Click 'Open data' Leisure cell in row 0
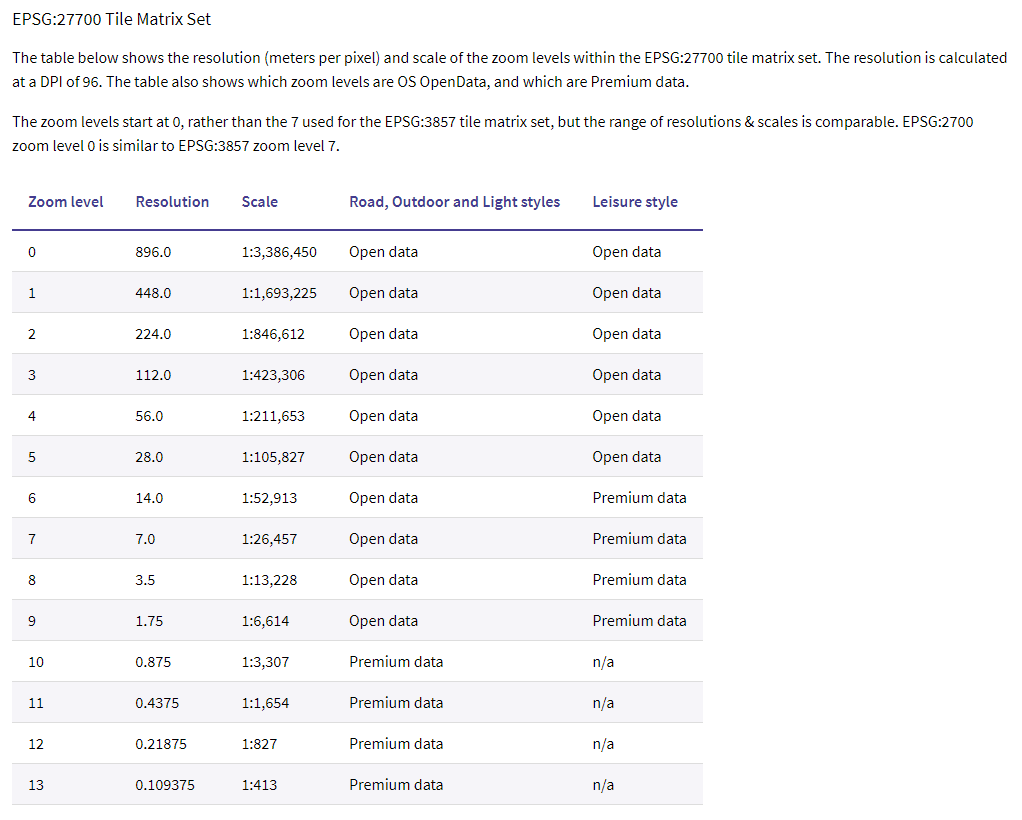The height and width of the screenshot is (820, 1022). coord(626,252)
